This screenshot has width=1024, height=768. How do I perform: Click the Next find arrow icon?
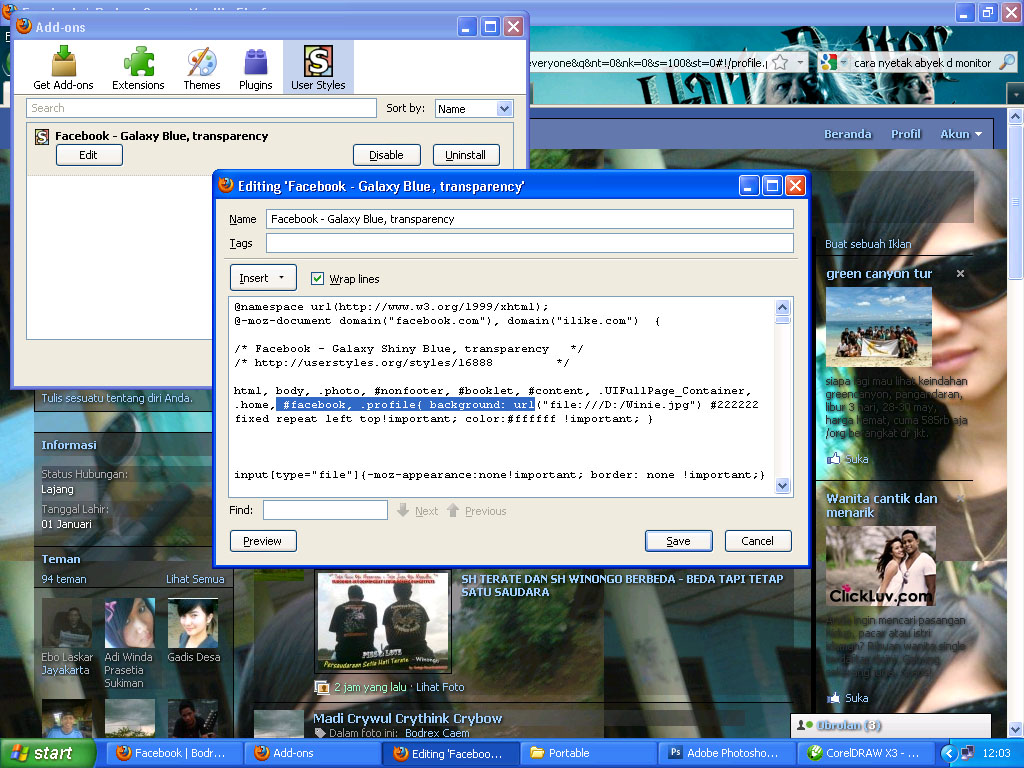click(403, 510)
